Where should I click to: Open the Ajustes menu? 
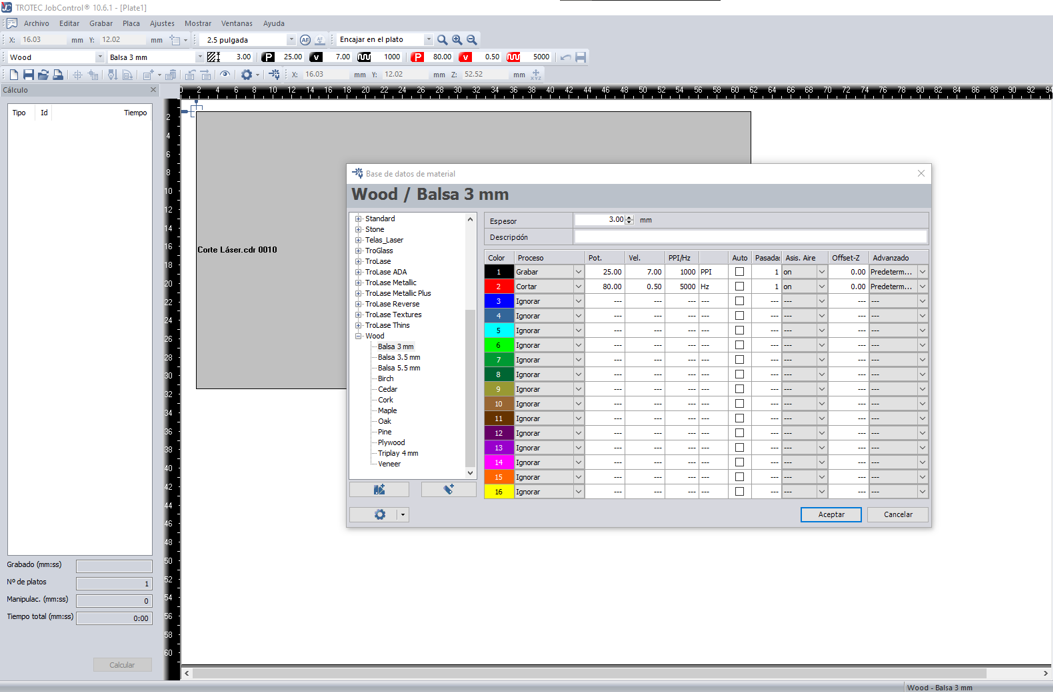click(162, 24)
